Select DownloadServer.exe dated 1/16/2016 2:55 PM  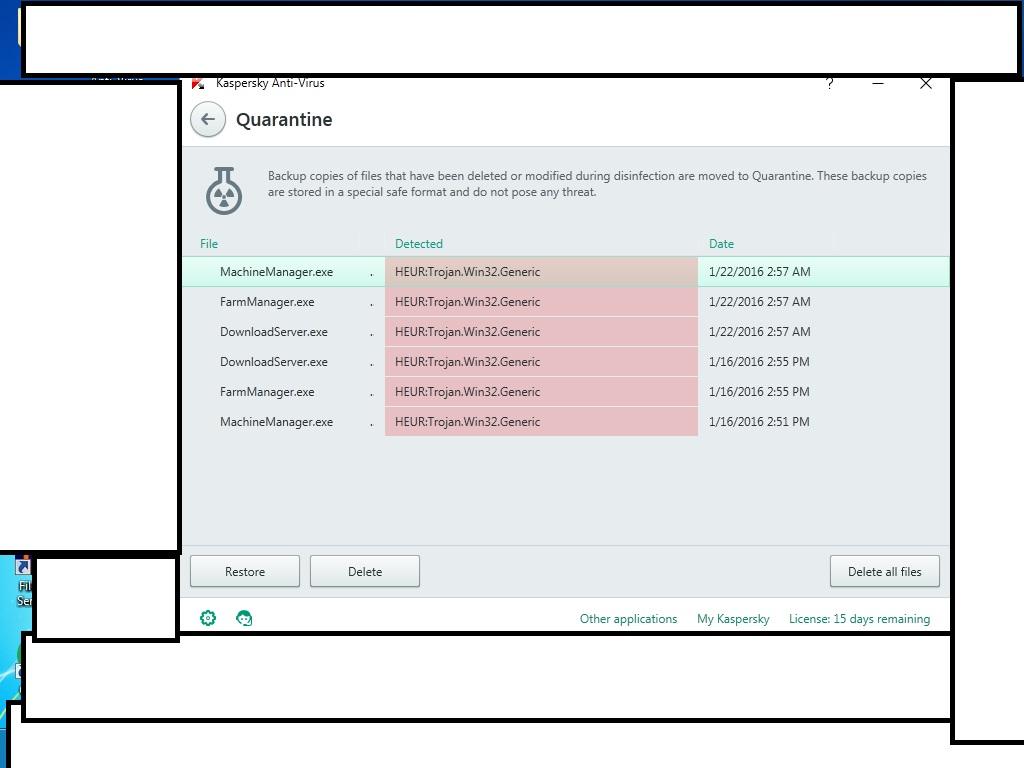pos(566,362)
